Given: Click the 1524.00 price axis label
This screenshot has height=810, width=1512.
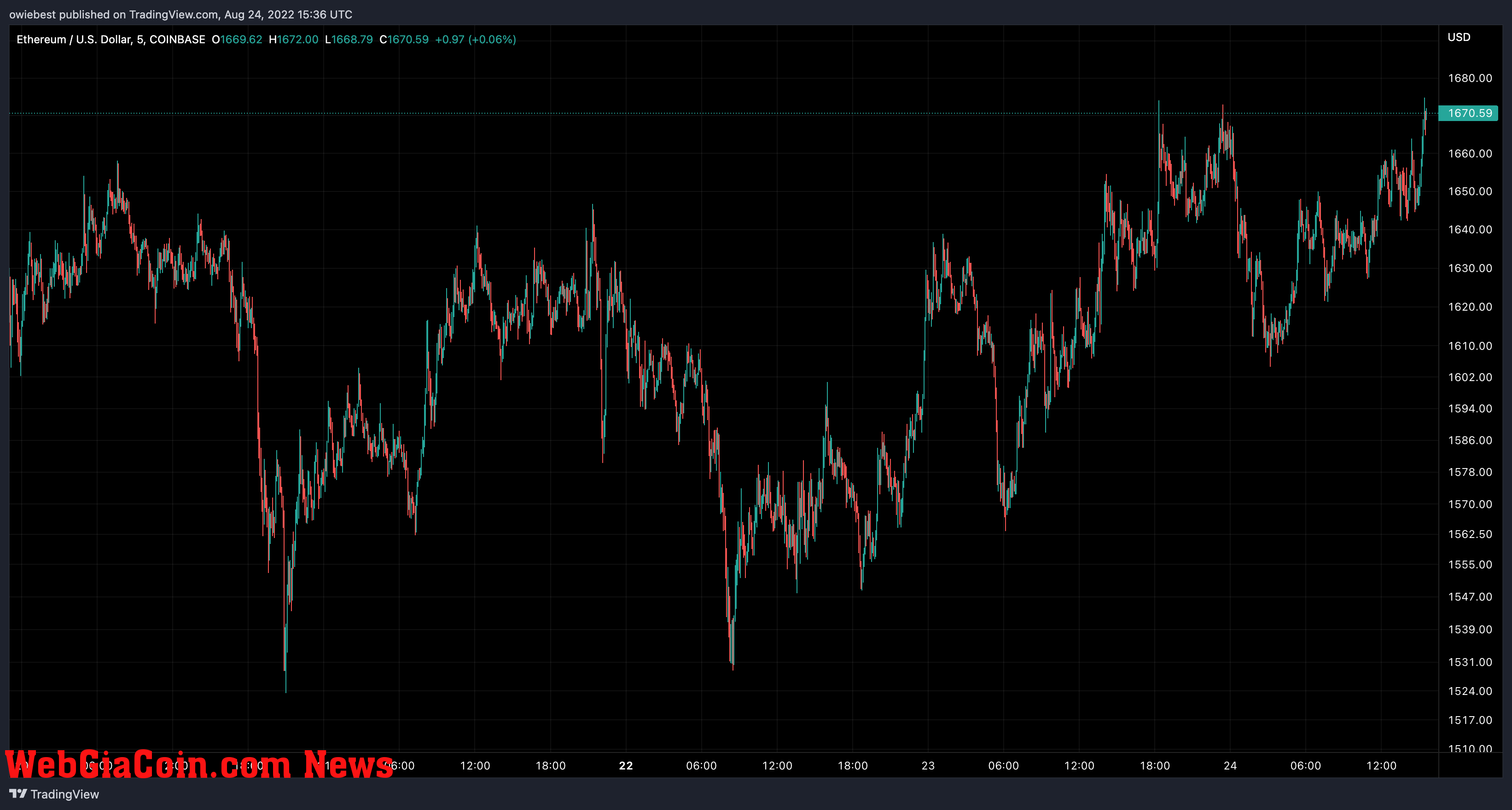Looking at the screenshot, I should (x=1470, y=691).
